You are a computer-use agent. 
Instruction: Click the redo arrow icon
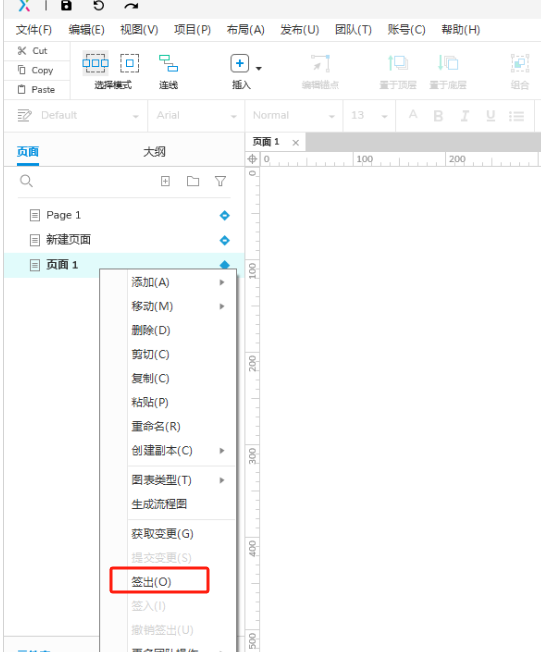(131, 6)
